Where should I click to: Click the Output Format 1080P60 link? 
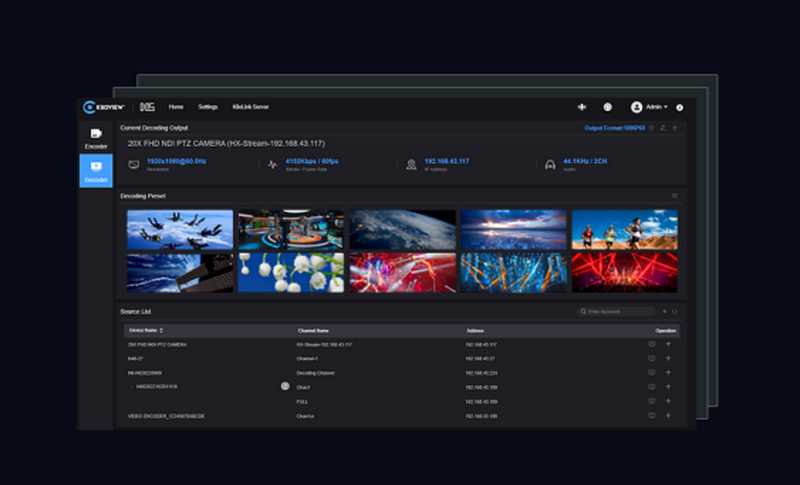614,128
